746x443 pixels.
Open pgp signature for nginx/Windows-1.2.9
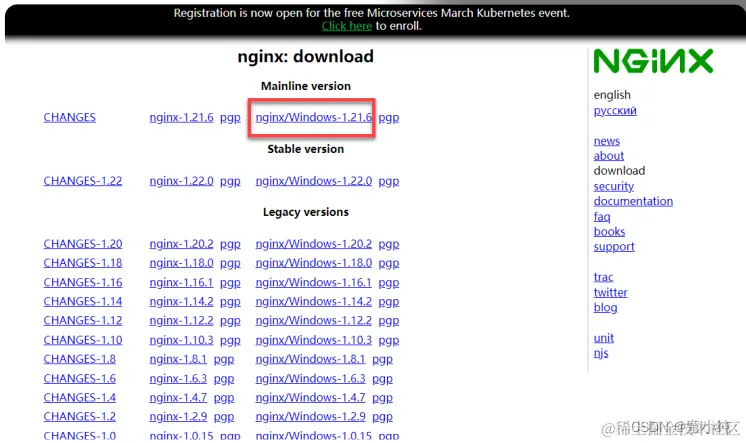pyautogui.click(x=382, y=417)
